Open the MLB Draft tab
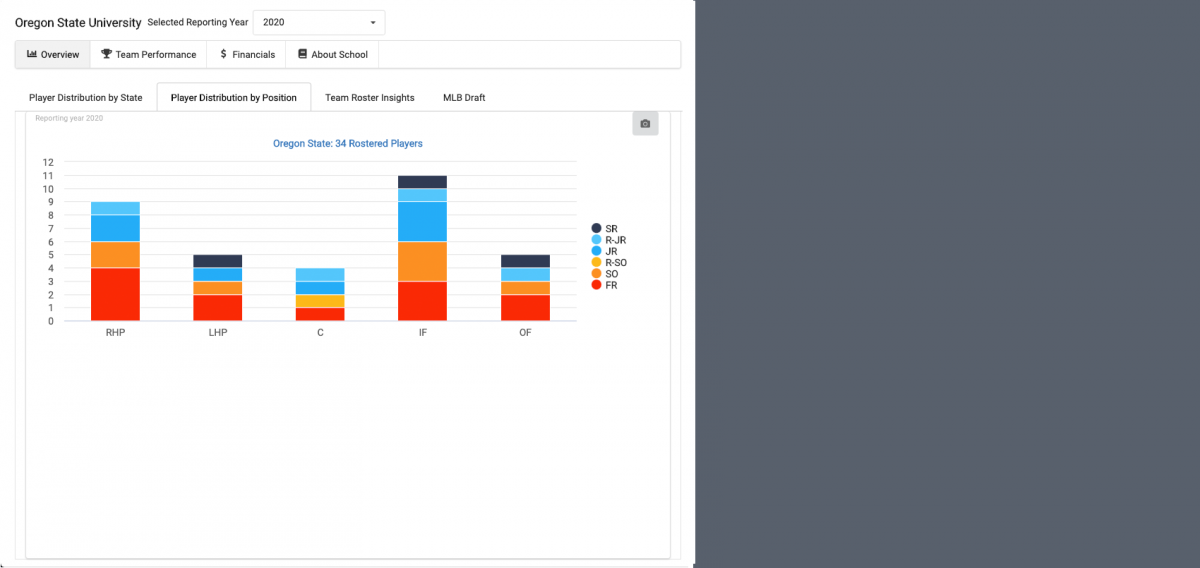Image resolution: width=1200 pixels, height=568 pixels. 464,98
